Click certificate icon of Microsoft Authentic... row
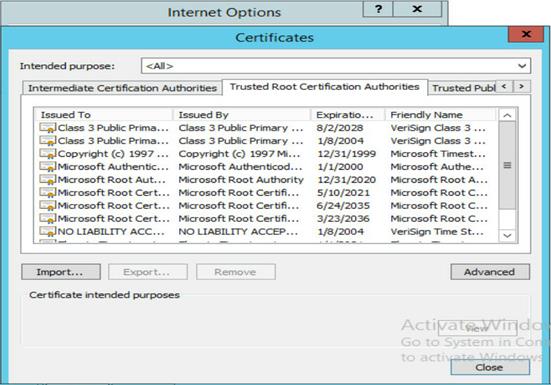 click(x=47, y=167)
